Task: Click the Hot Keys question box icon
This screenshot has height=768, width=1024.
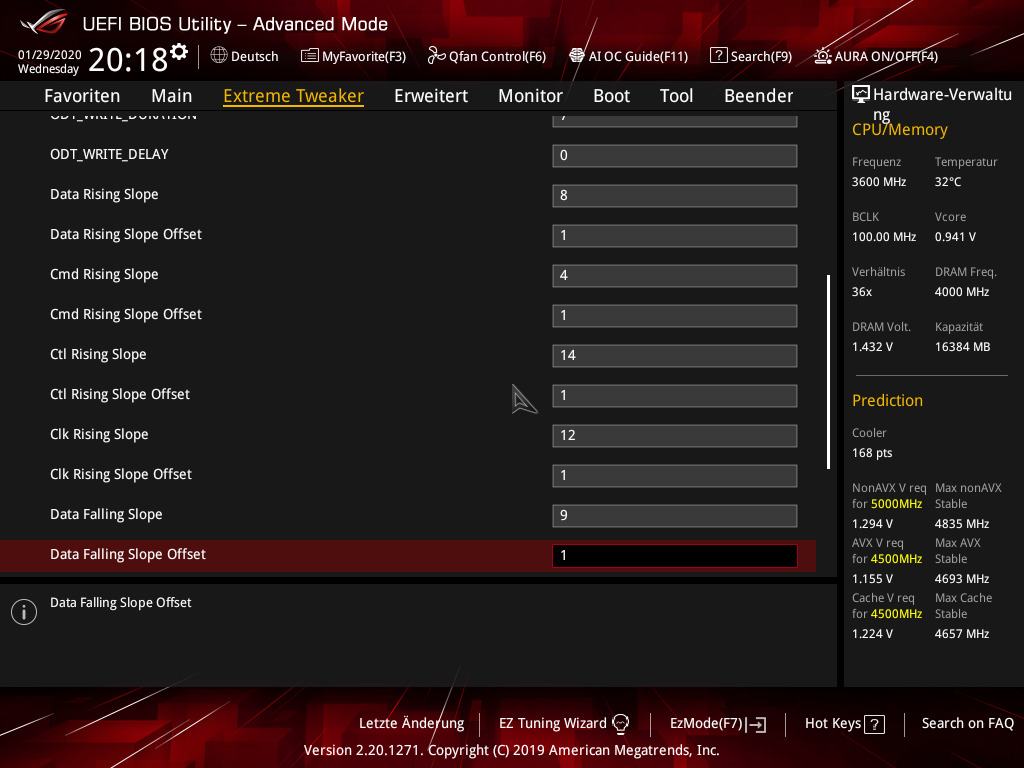Action: (x=874, y=724)
